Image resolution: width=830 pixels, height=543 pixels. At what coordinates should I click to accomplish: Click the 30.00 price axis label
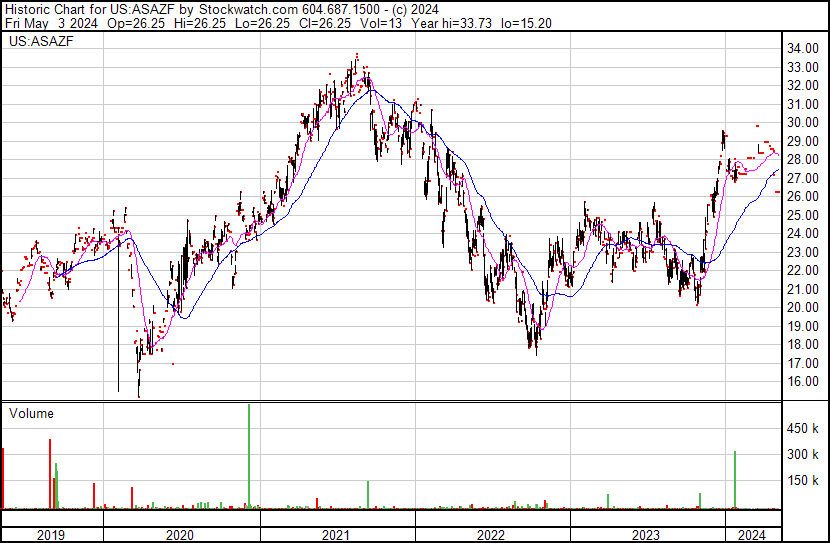802,122
